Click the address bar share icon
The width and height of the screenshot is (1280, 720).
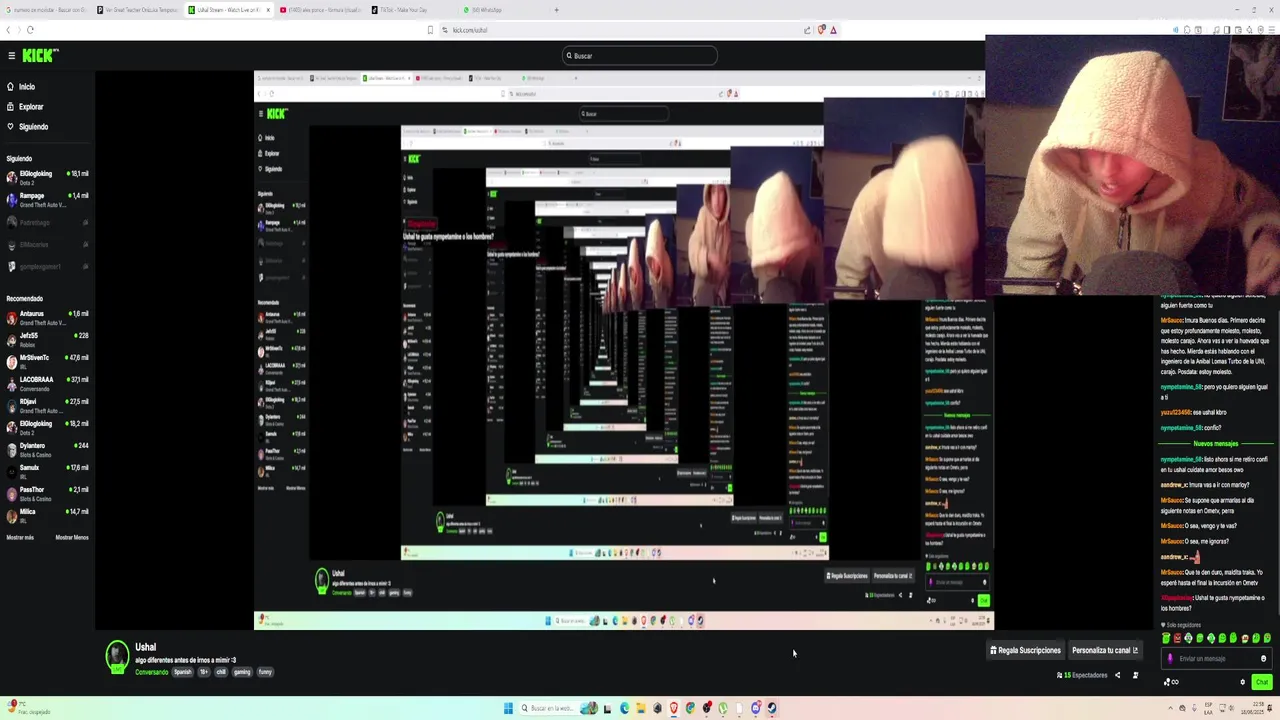point(807,30)
